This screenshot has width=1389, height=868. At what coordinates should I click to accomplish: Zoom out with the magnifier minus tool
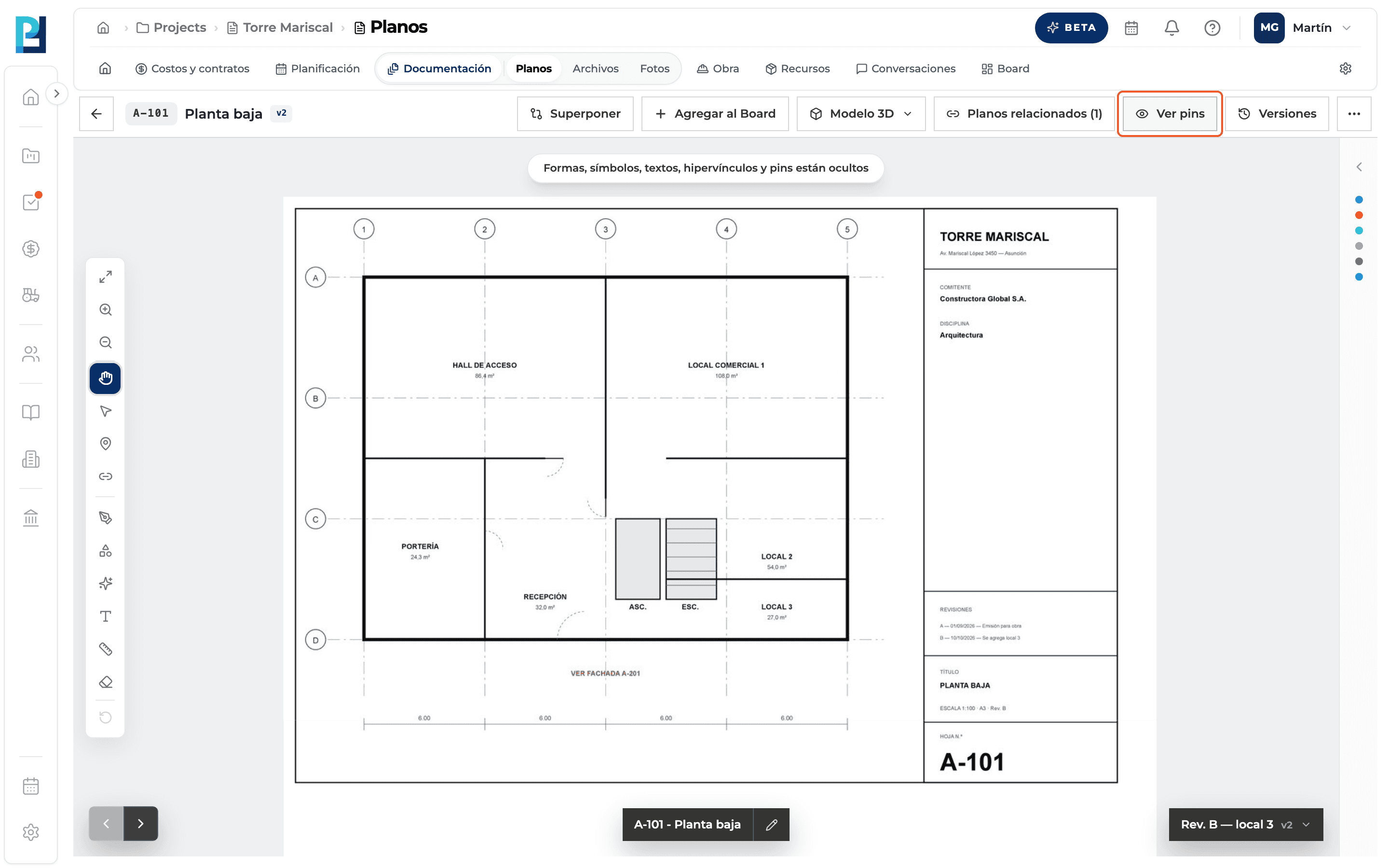[105, 343]
